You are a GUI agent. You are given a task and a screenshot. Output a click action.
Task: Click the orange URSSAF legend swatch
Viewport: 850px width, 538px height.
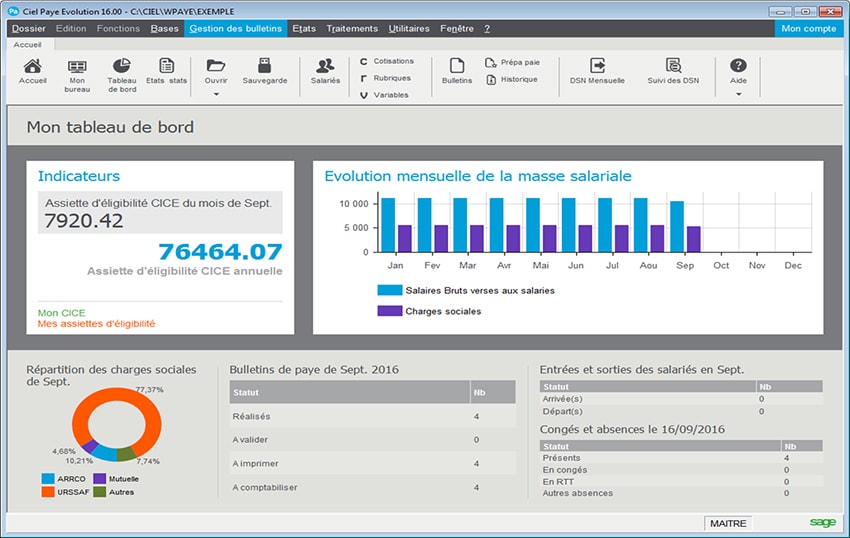[x=48, y=492]
